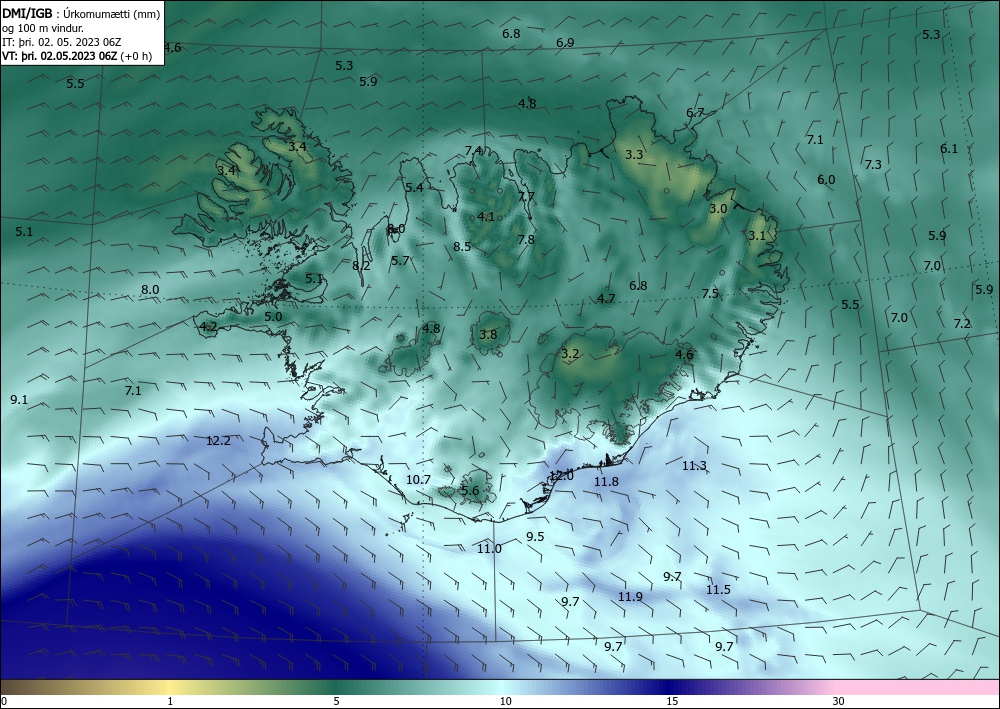Click the 5.0 value on the map
This screenshot has height=709, width=1000.
coord(273,317)
